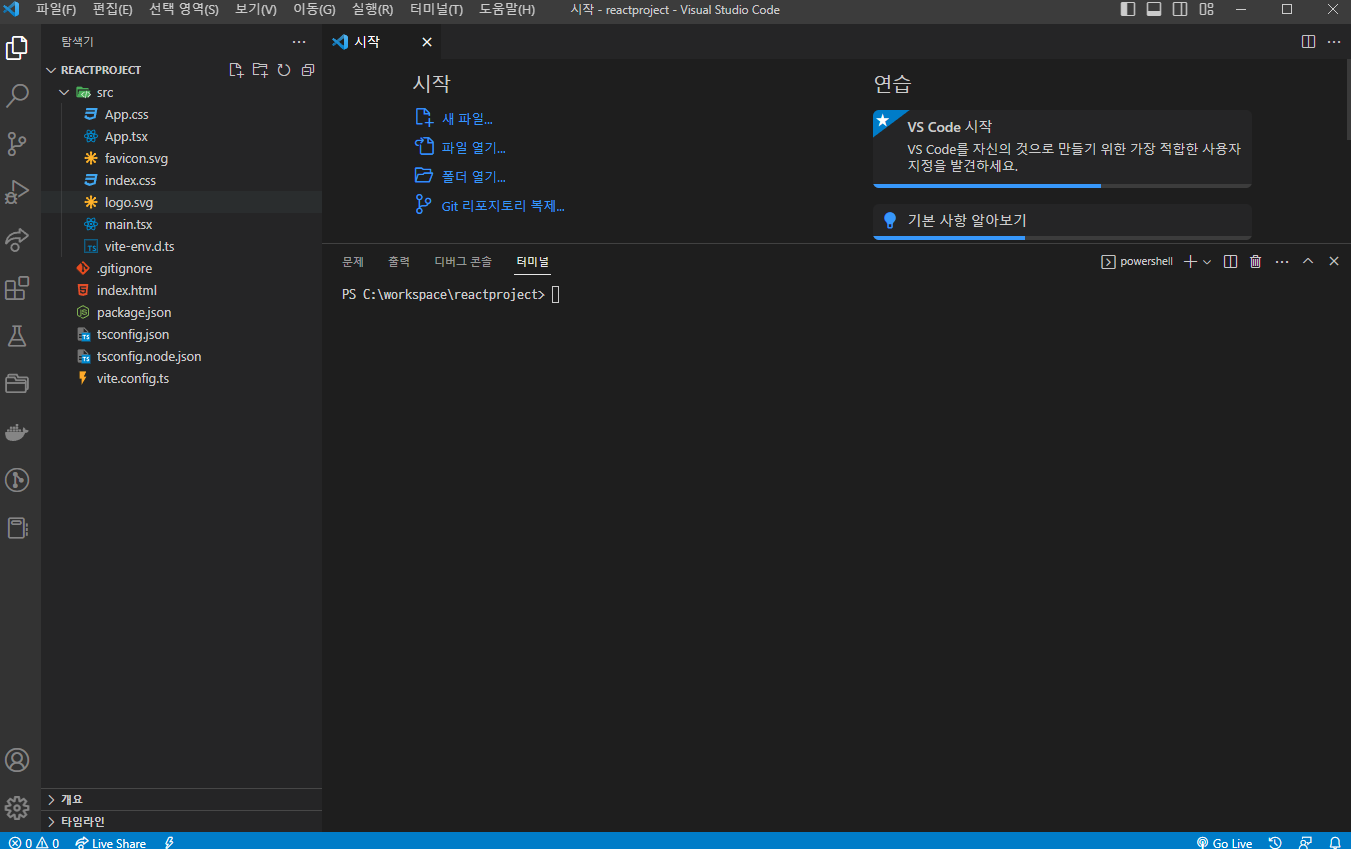Open the 도움말(H) menu

coord(507,9)
